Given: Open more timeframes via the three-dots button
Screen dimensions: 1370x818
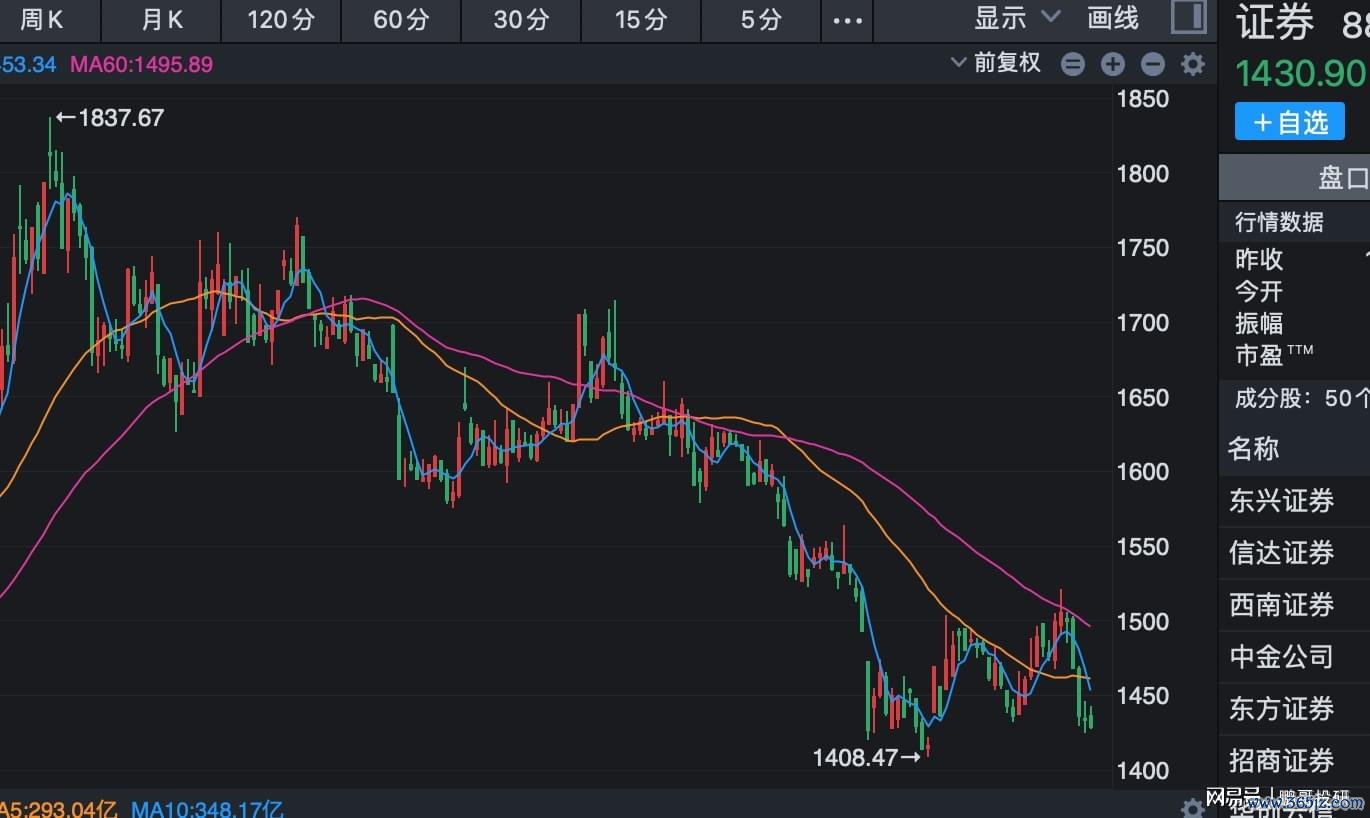Looking at the screenshot, I should [847, 20].
